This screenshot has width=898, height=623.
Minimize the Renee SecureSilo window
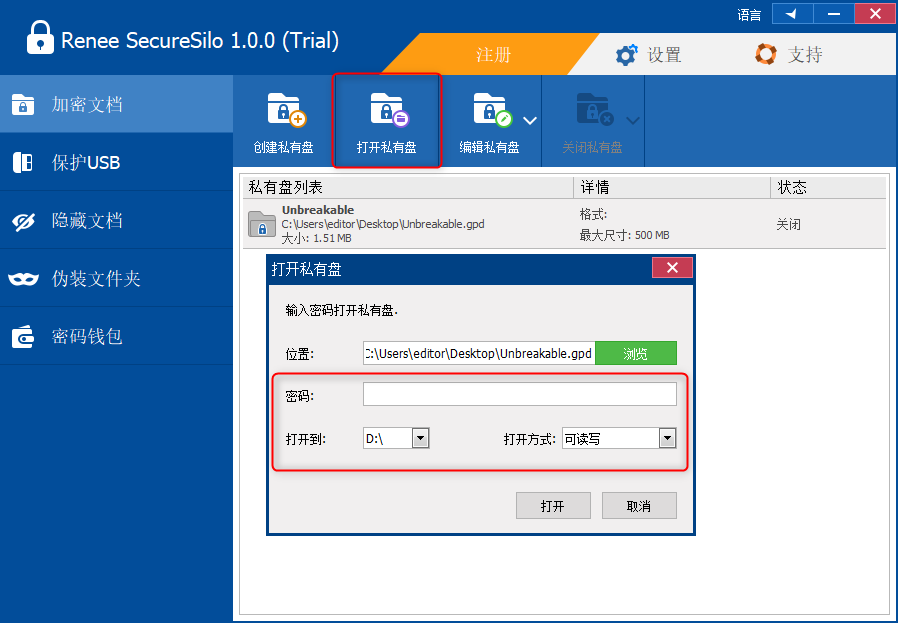click(834, 14)
